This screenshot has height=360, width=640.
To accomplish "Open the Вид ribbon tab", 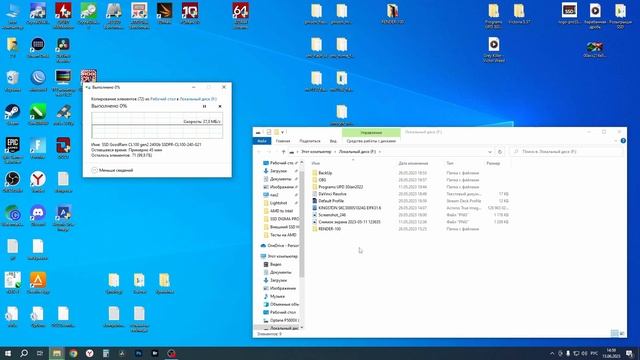I will 333,141.
